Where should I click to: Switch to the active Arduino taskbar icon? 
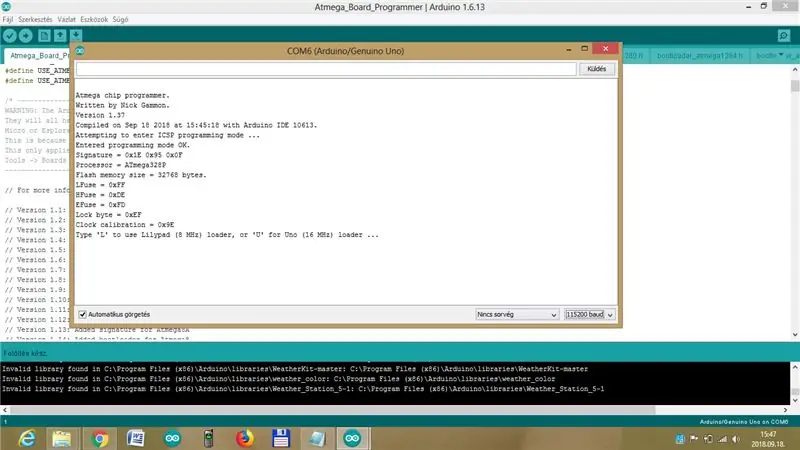click(352, 438)
